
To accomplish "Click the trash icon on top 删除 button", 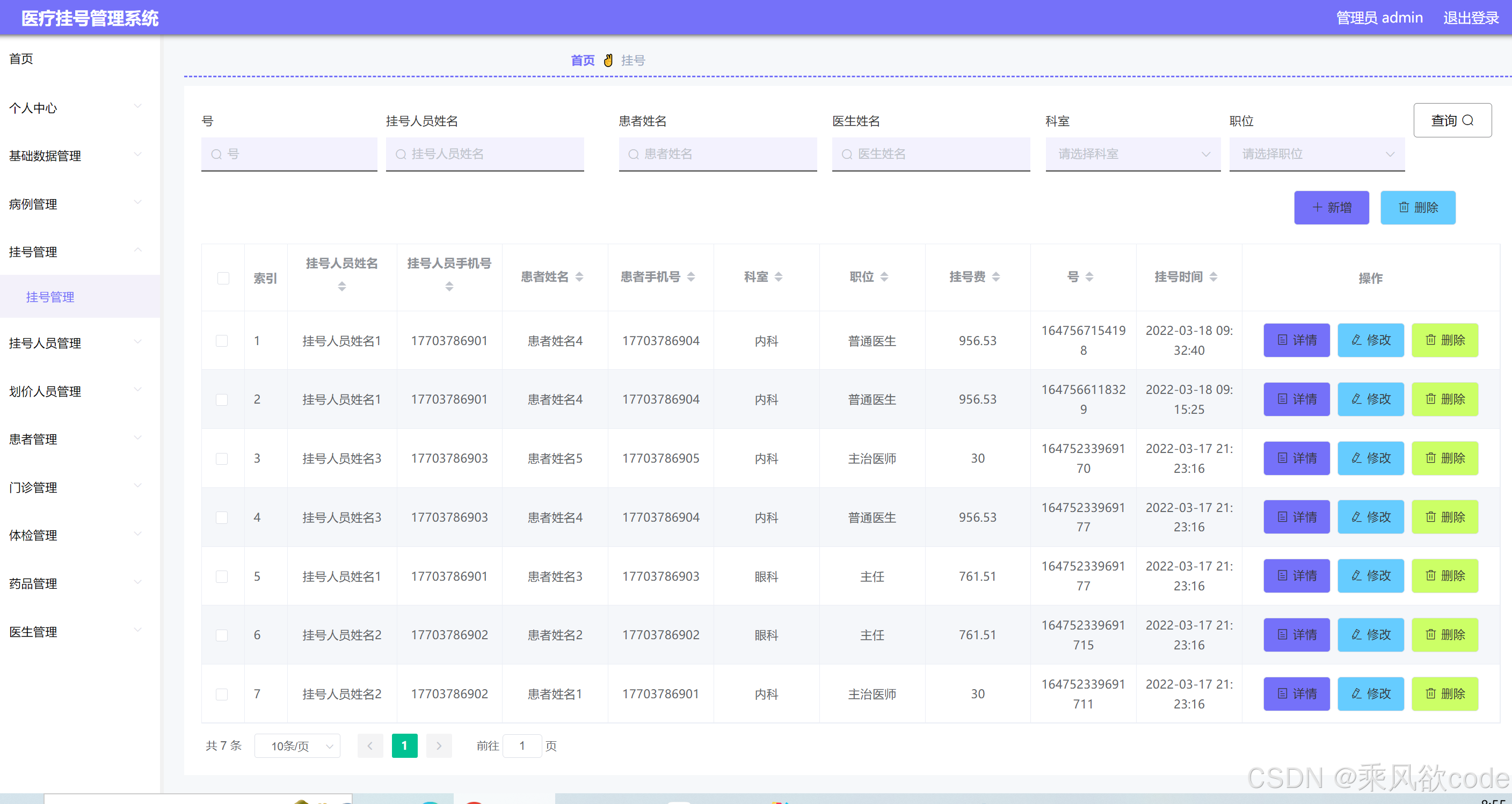I will tap(1404, 207).
